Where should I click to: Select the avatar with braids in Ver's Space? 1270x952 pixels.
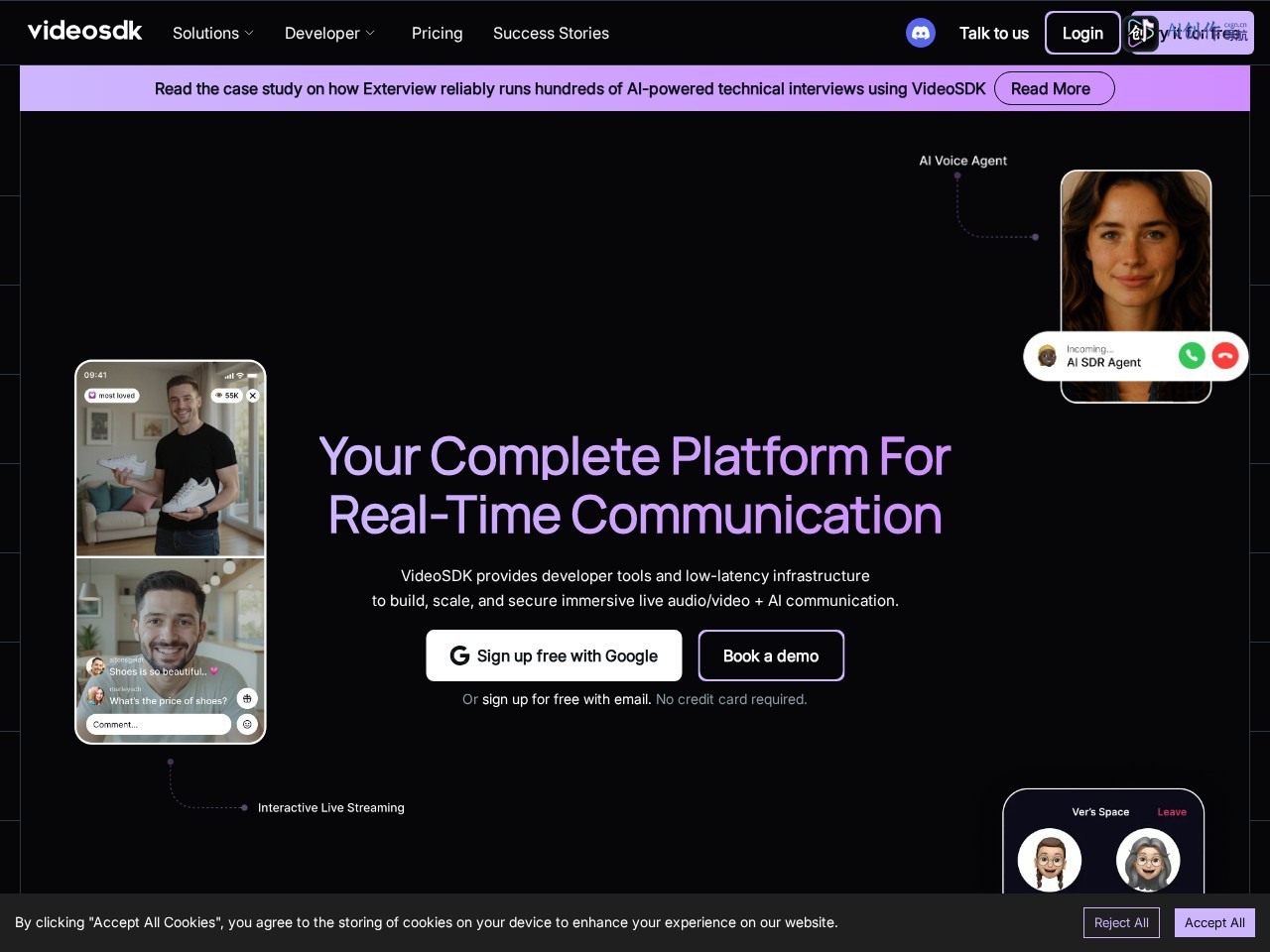point(1050,860)
